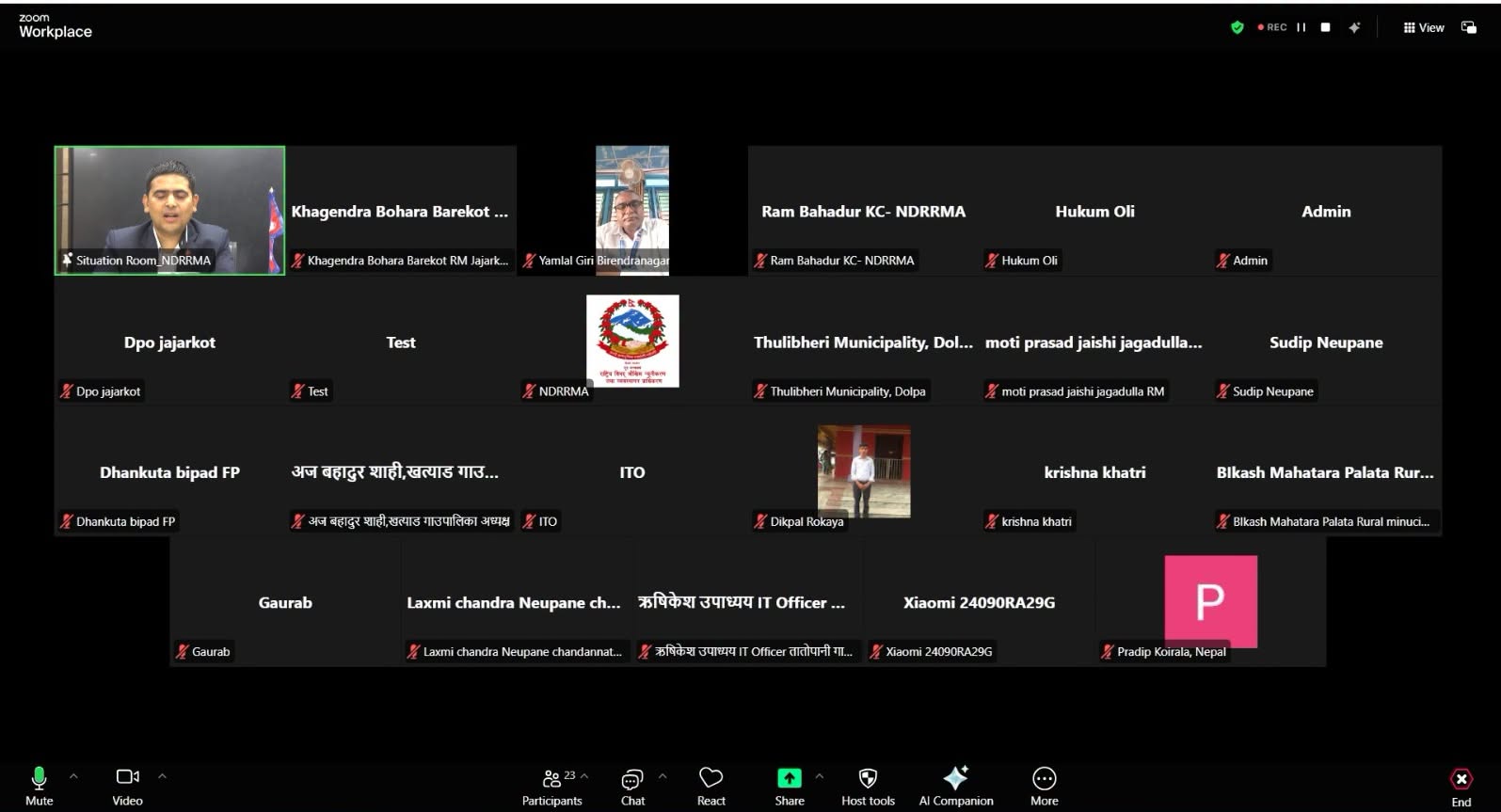The image size is (1501, 812).
Task: Click muted mic icon beside Test label
Action: tap(298, 391)
